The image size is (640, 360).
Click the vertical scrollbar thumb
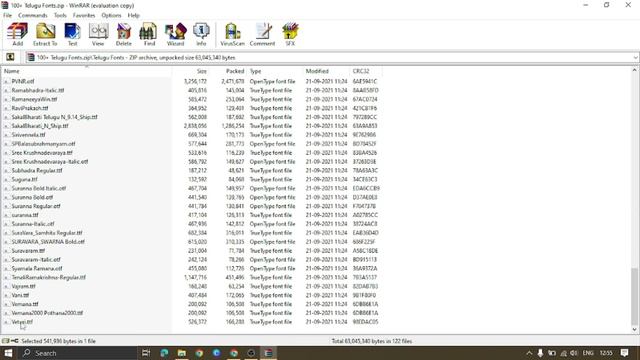[x=634, y=296]
